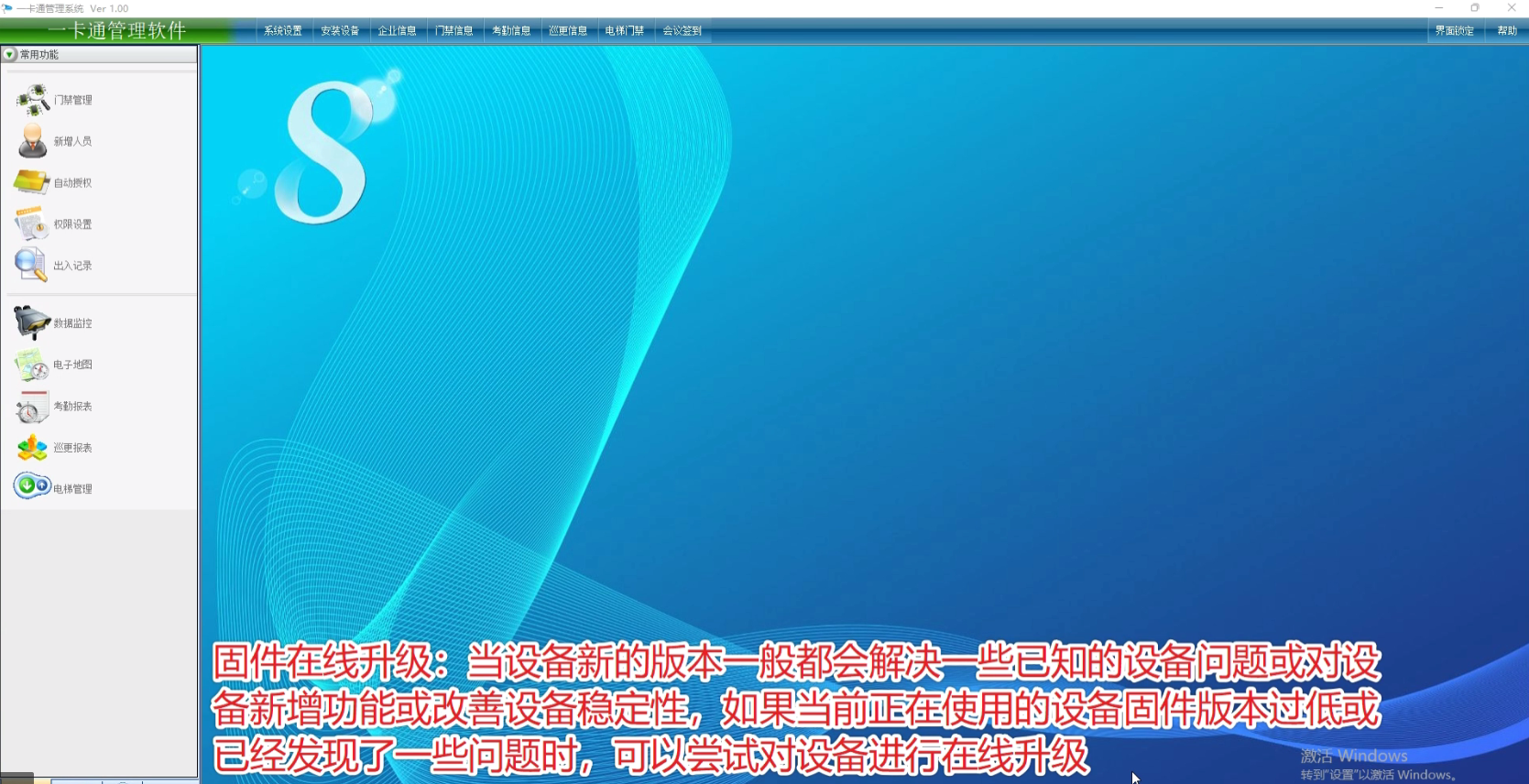
Task: Open the 电子地图 map icon
Action: point(32,365)
